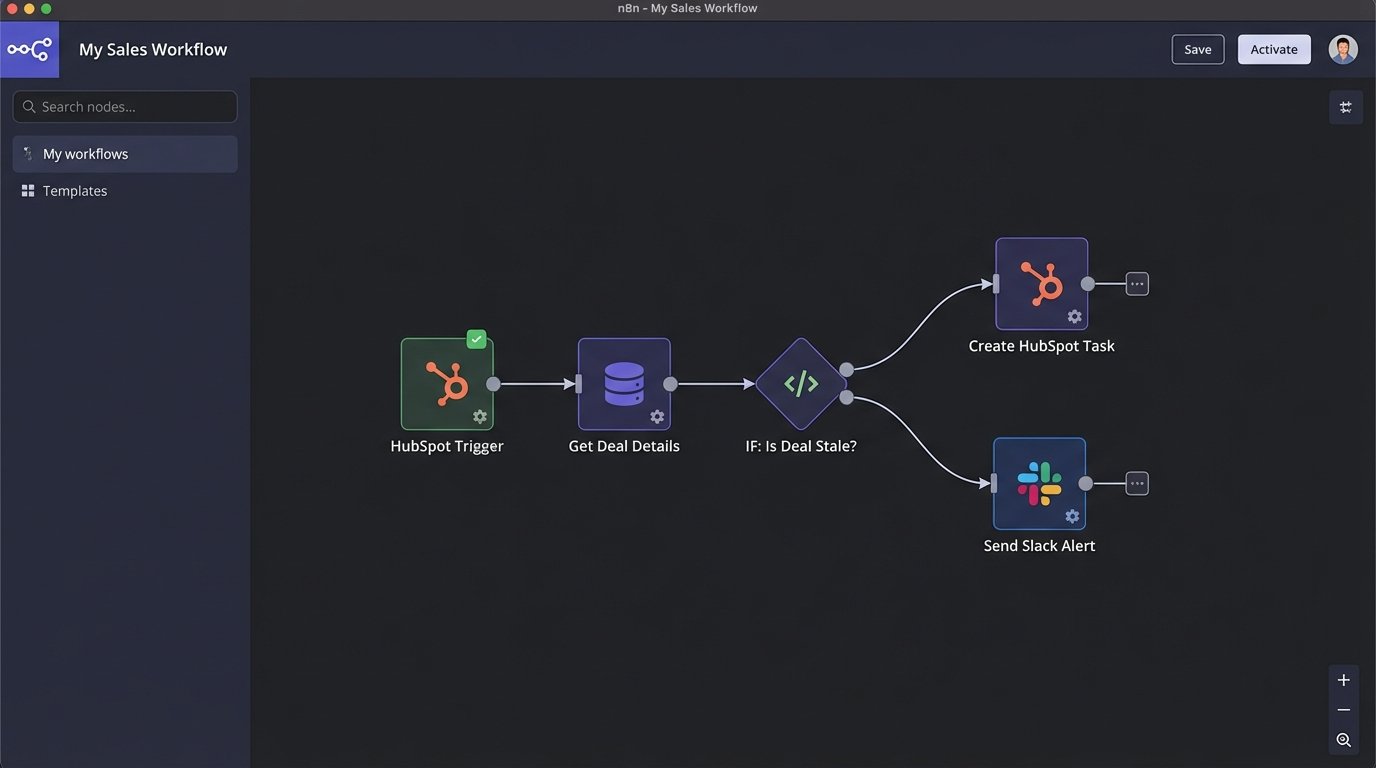Screen dimensions: 1376x768
Task: Click the Search nodes field
Action: click(124, 106)
